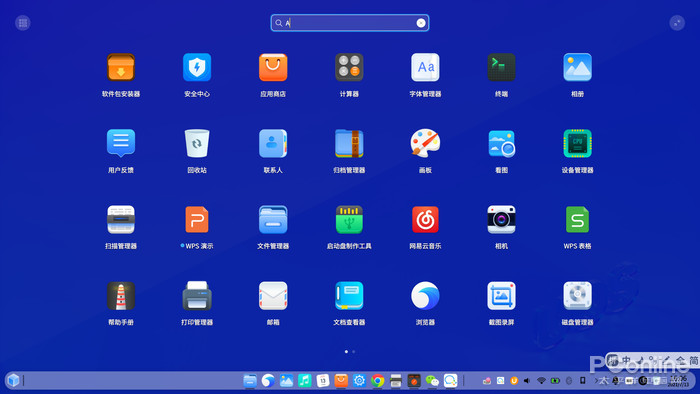Open 文档查看器 document viewer
The image size is (700, 394).
point(349,295)
